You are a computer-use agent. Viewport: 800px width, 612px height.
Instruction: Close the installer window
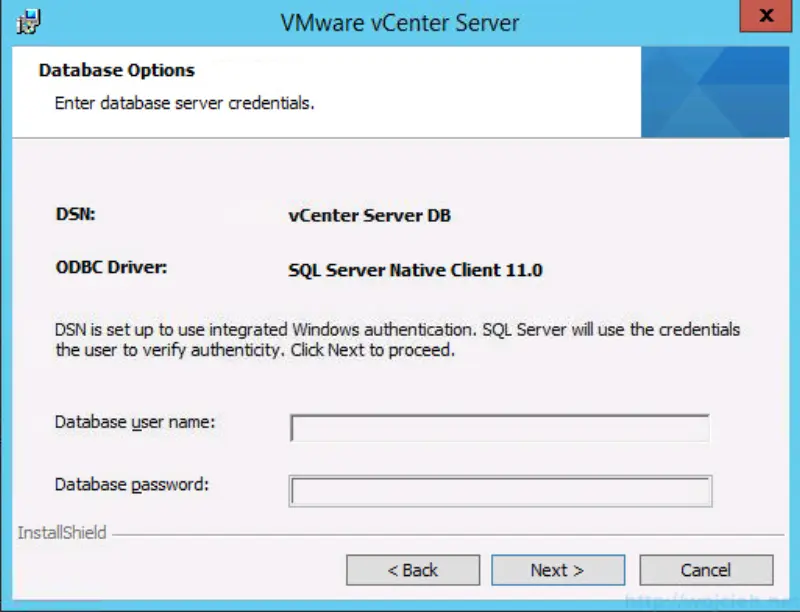[x=766, y=14]
